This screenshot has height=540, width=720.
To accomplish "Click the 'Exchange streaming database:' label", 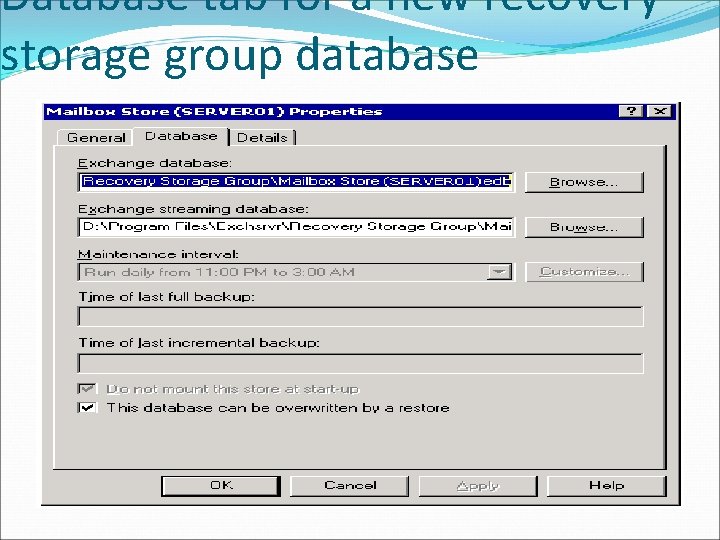I will [193, 209].
